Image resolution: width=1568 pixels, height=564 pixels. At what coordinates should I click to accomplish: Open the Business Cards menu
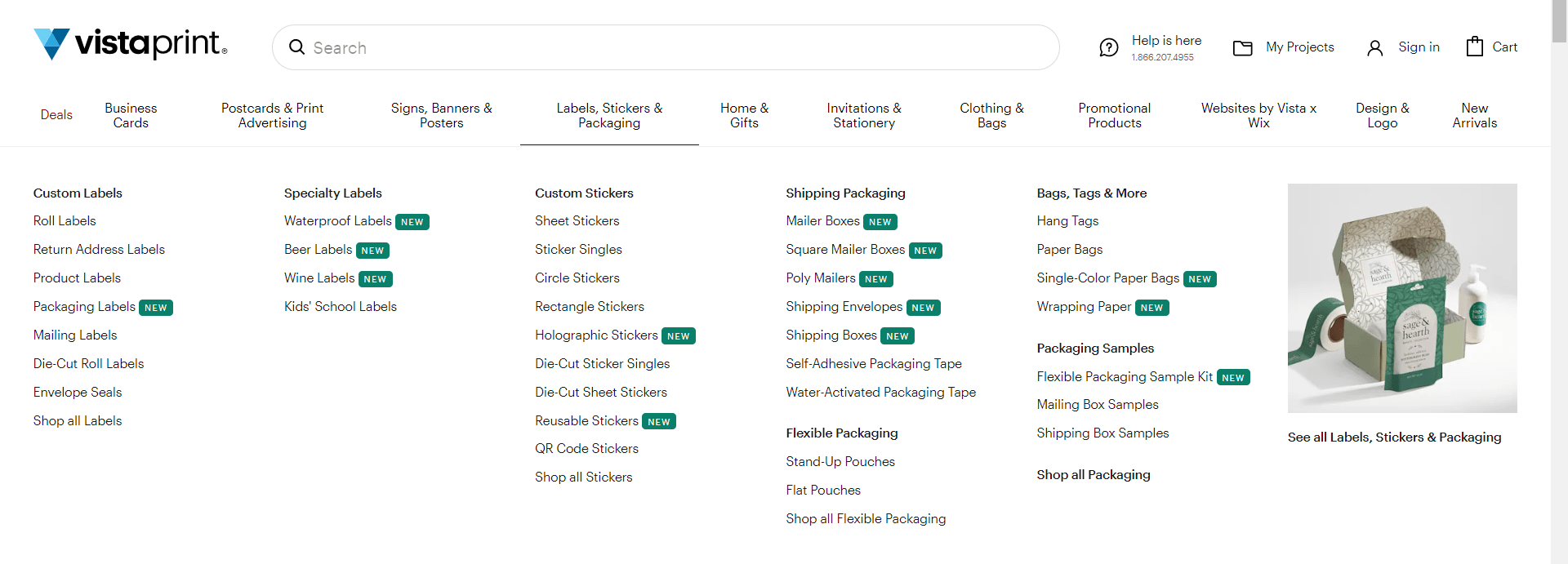tap(131, 115)
